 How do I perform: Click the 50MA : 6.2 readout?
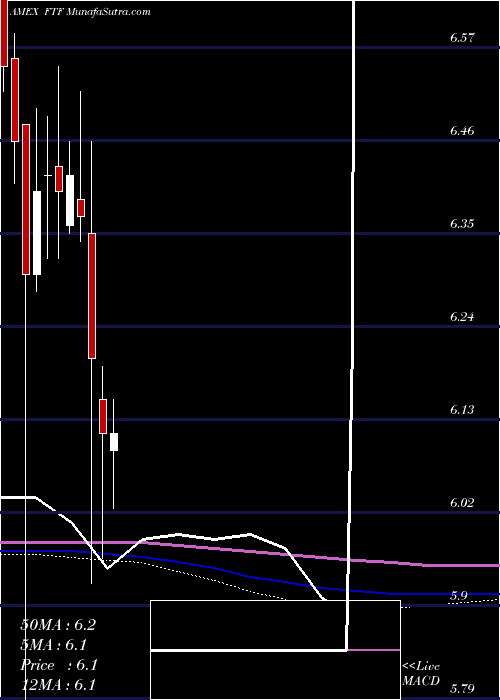(x=58, y=625)
